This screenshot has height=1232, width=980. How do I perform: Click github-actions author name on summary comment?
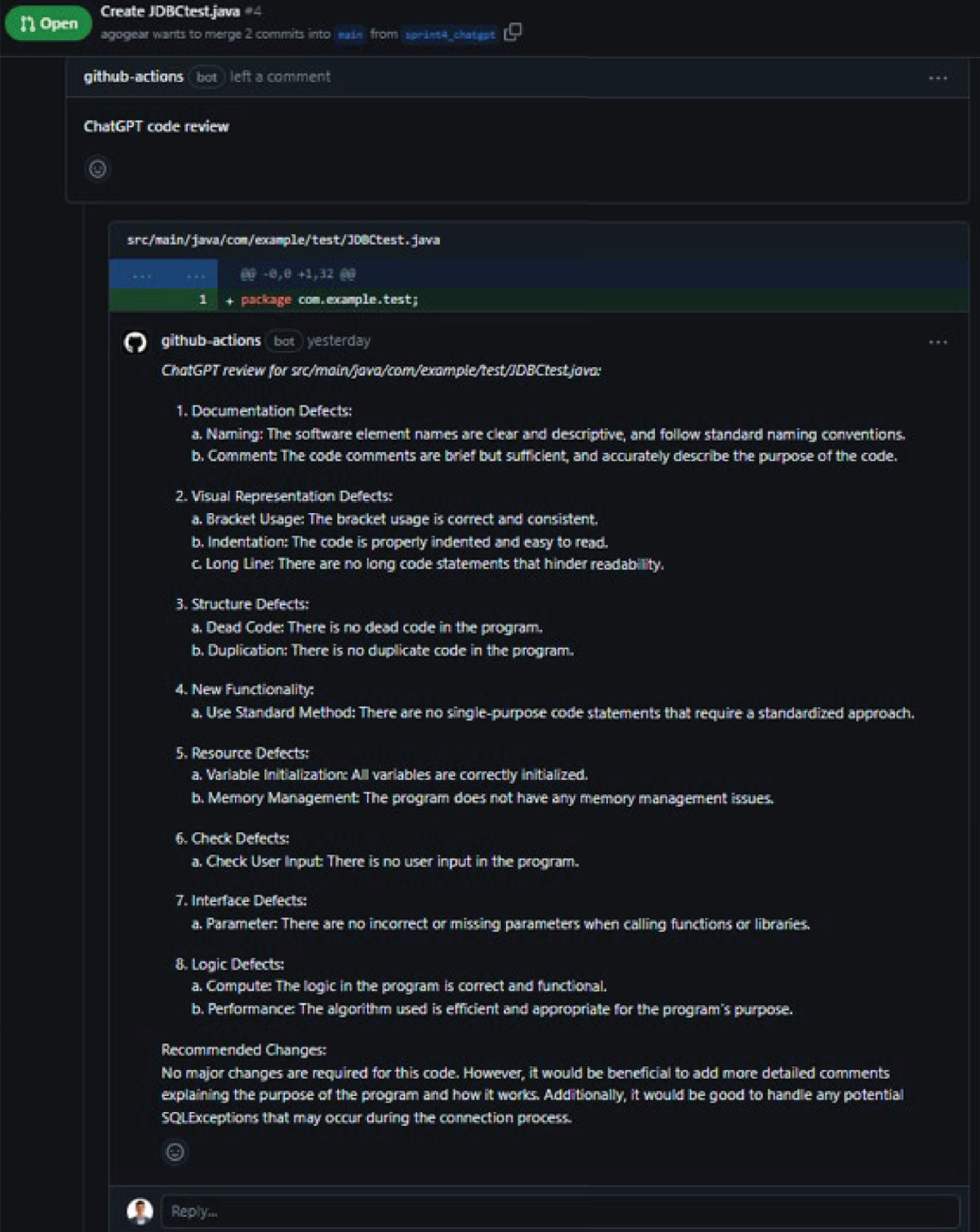point(133,77)
